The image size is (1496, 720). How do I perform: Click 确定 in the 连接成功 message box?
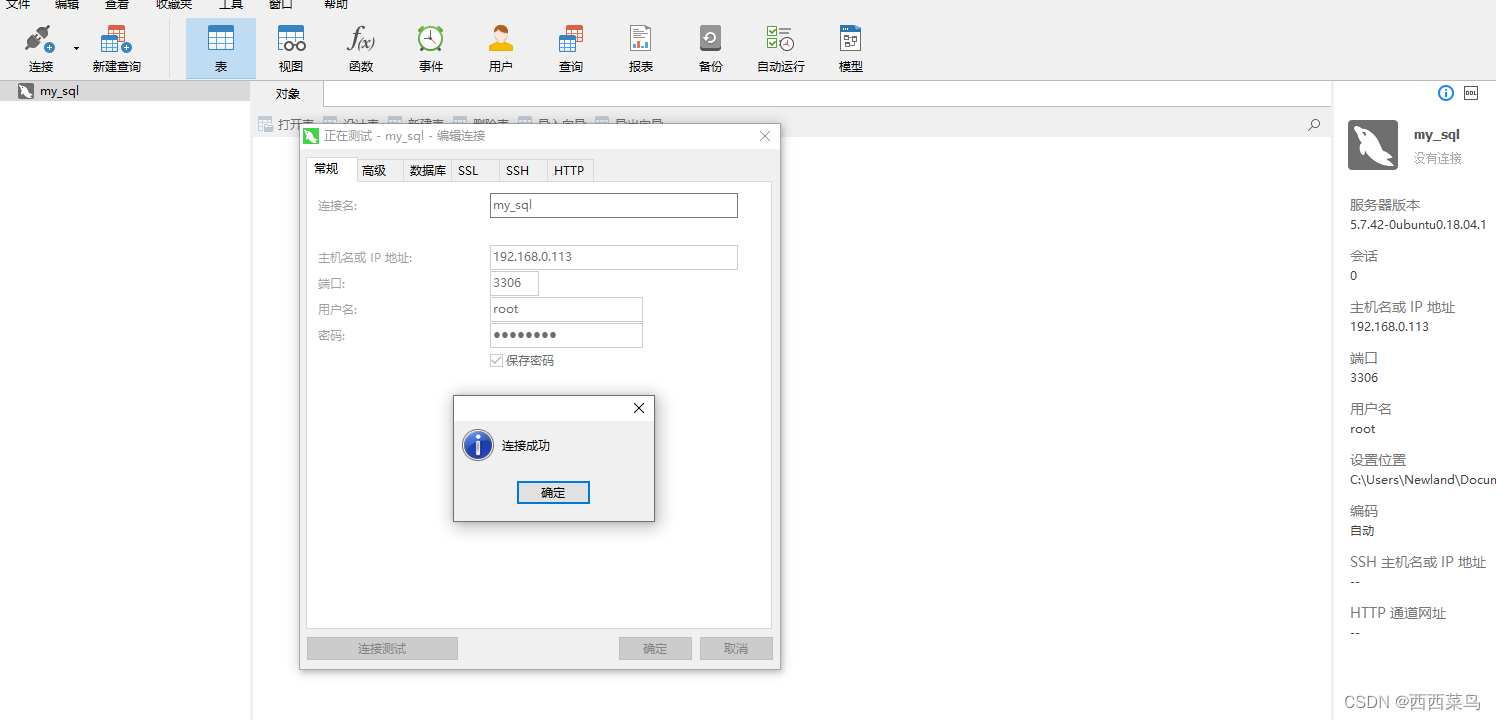pyautogui.click(x=553, y=492)
